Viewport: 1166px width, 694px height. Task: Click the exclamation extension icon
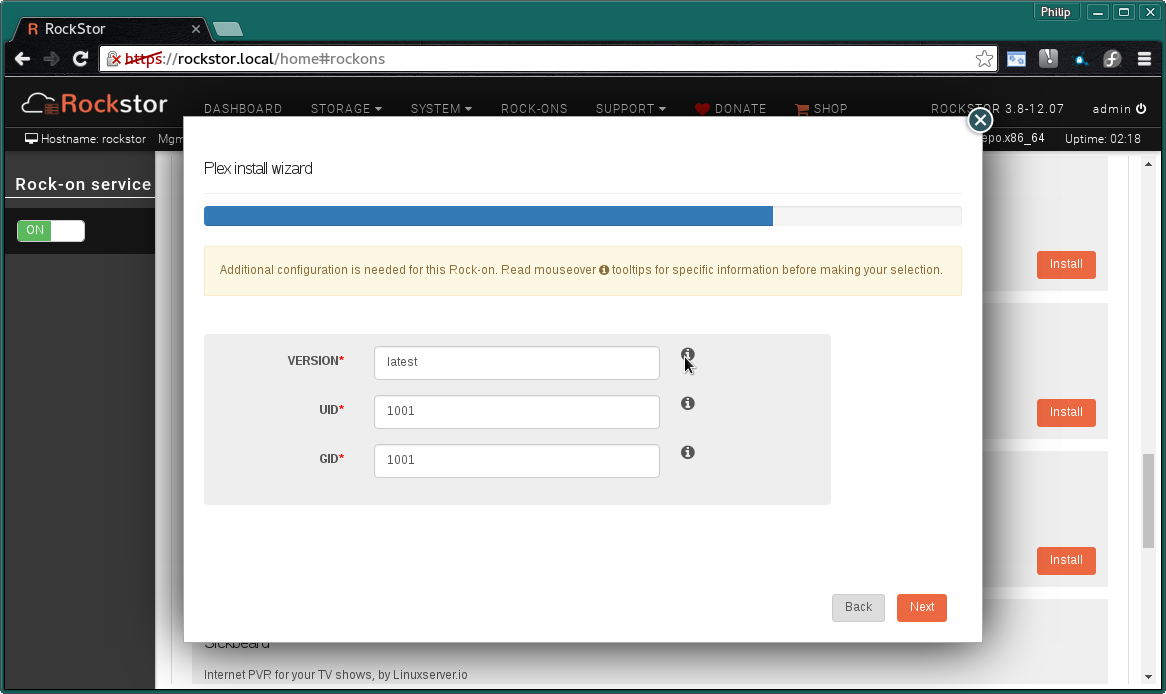[x=1049, y=58]
